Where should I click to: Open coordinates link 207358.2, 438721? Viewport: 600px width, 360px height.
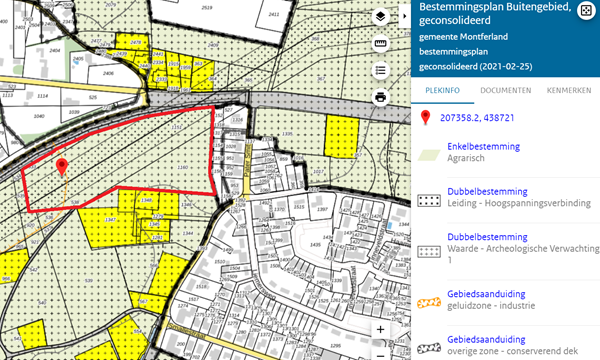pos(477,118)
